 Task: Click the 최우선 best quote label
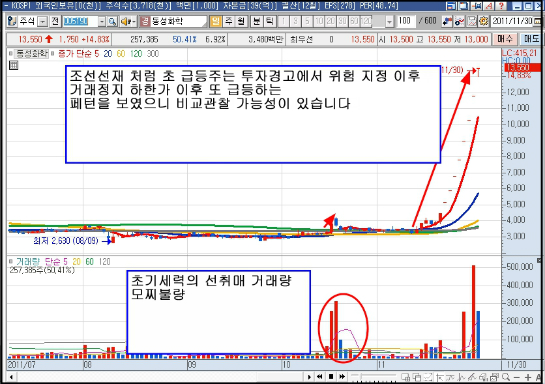[301, 39]
